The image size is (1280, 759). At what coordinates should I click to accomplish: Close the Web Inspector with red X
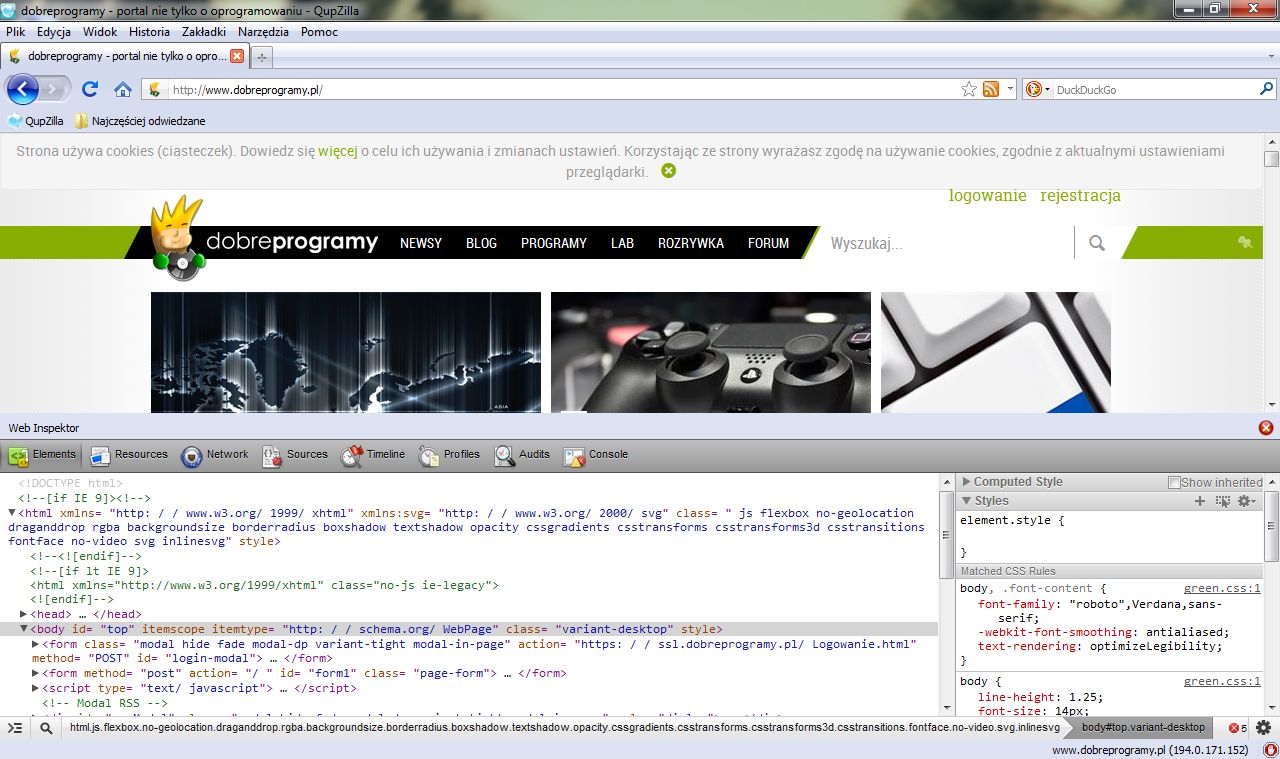pos(1265,428)
